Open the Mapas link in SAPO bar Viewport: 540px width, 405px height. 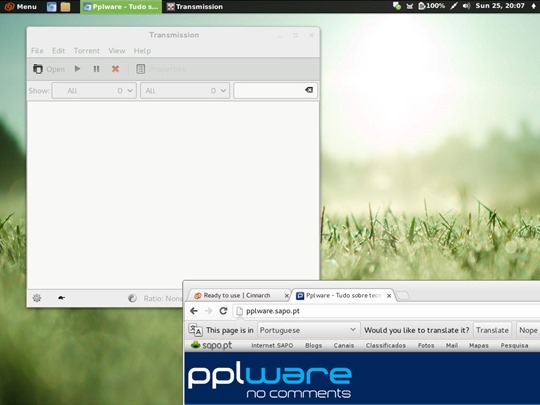(479, 345)
